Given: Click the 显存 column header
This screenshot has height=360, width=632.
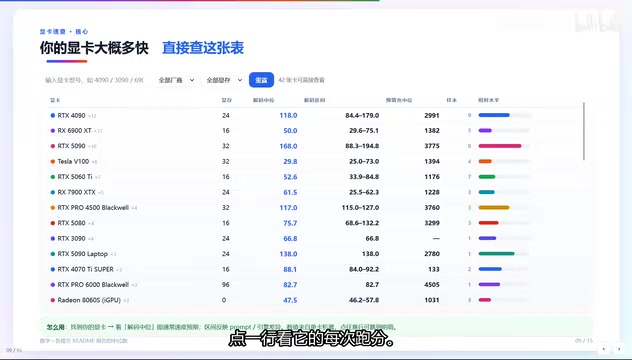Looking at the screenshot, I should pos(227,100).
